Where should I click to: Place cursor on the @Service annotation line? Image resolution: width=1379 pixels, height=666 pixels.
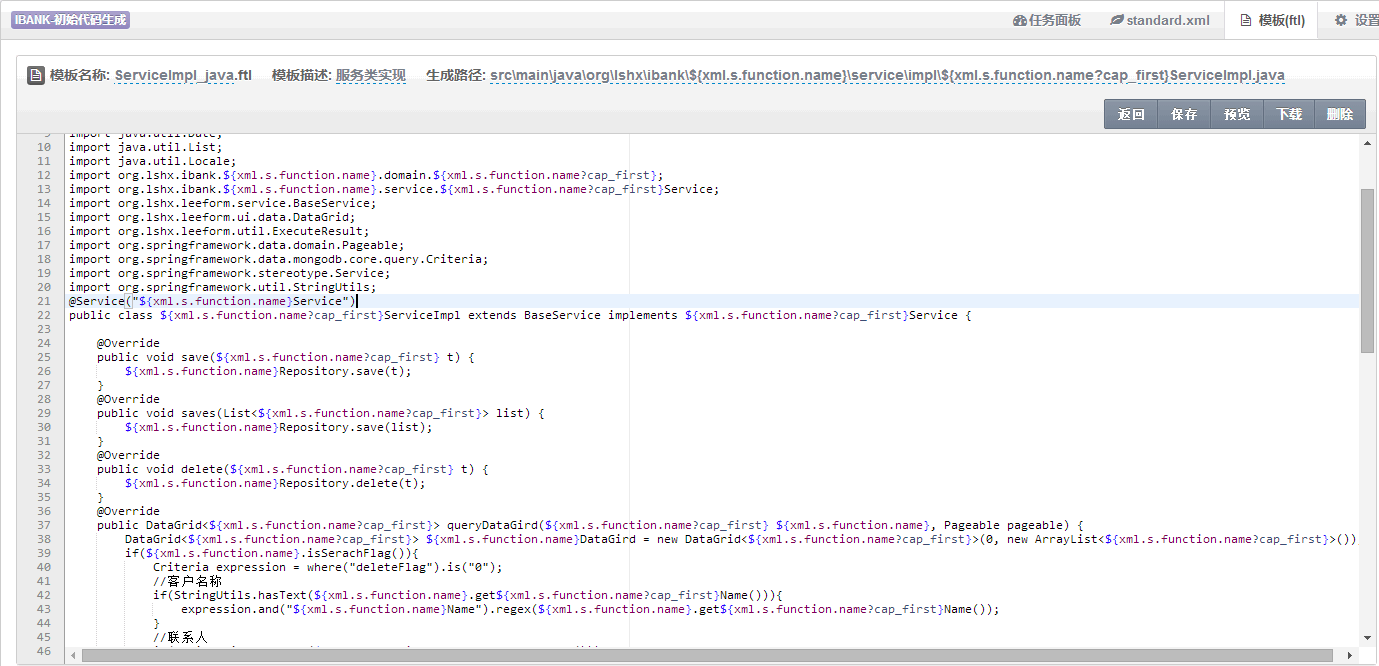point(210,301)
